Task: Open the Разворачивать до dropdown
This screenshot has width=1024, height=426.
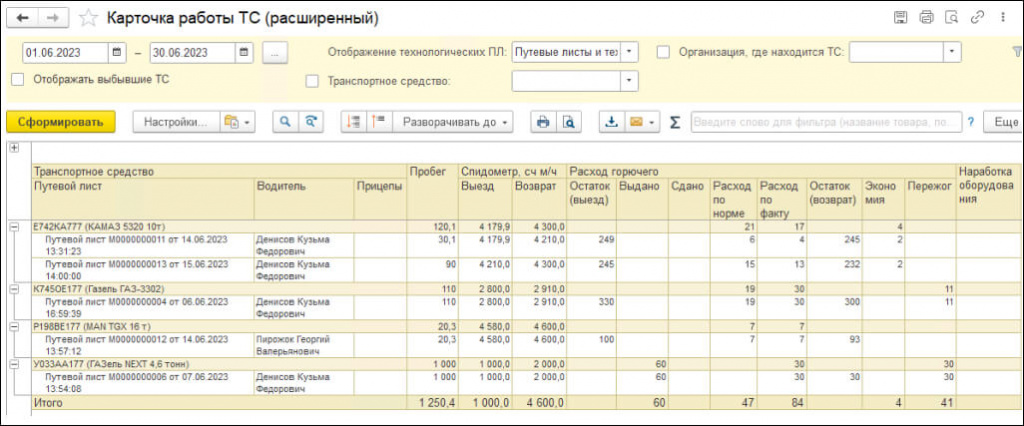Action: (453, 122)
